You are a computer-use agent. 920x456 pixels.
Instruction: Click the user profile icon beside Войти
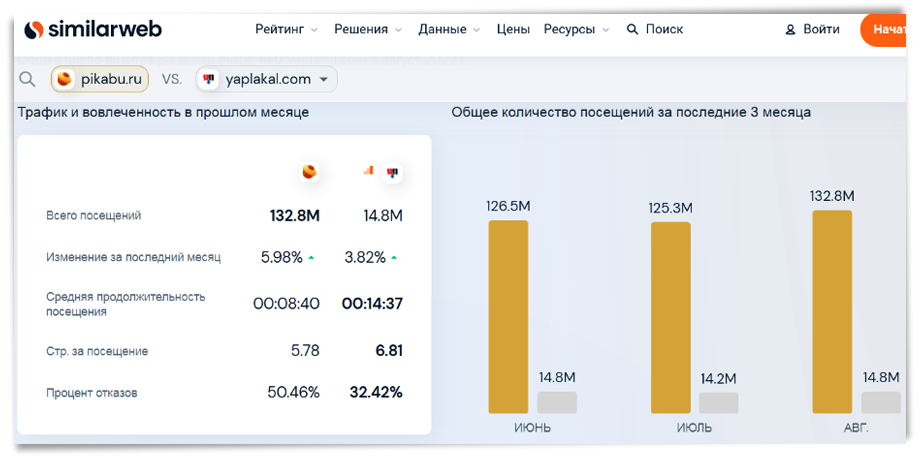pyautogui.click(x=790, y=29)
